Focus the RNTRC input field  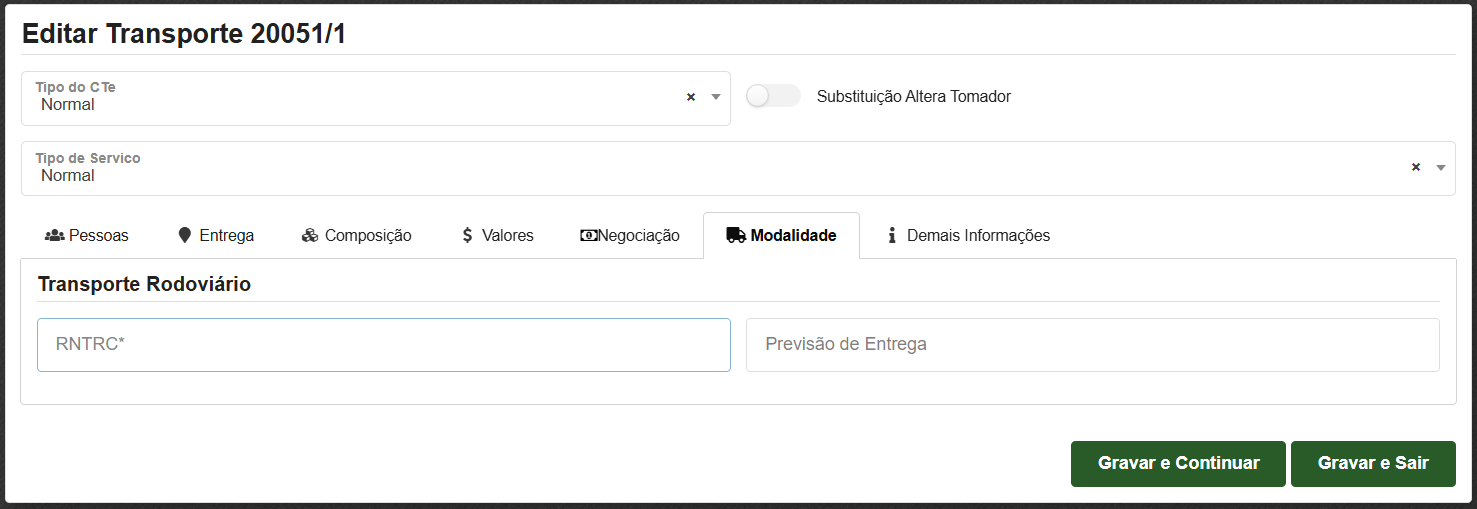pyautogui.click(x=384, y=345)
